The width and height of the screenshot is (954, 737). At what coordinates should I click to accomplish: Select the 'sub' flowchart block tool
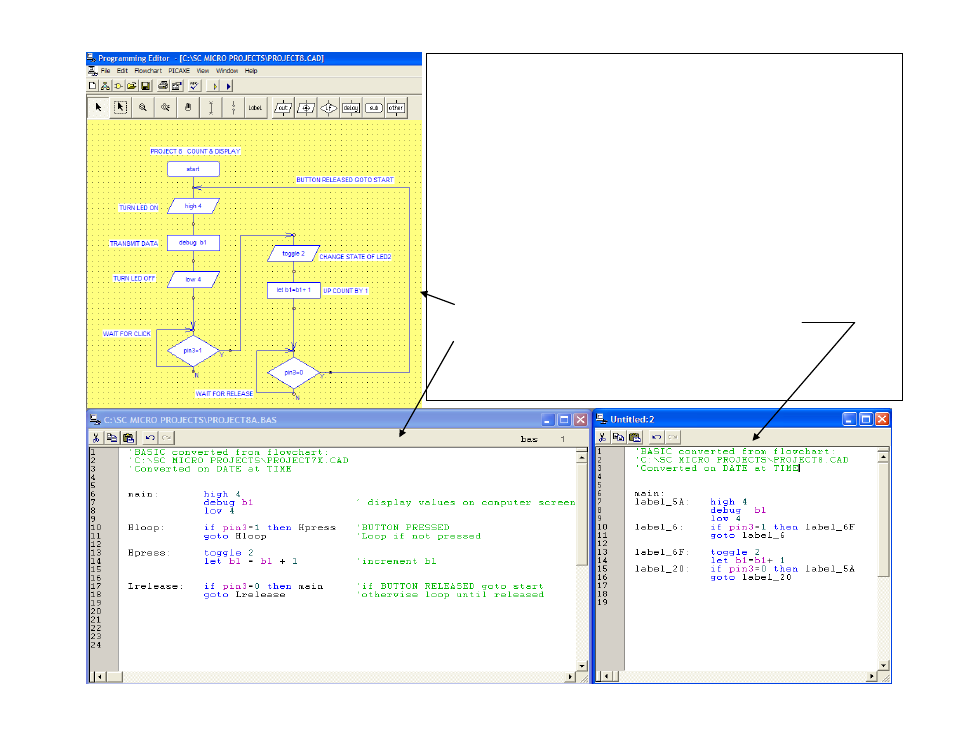[x=374, y=108]
